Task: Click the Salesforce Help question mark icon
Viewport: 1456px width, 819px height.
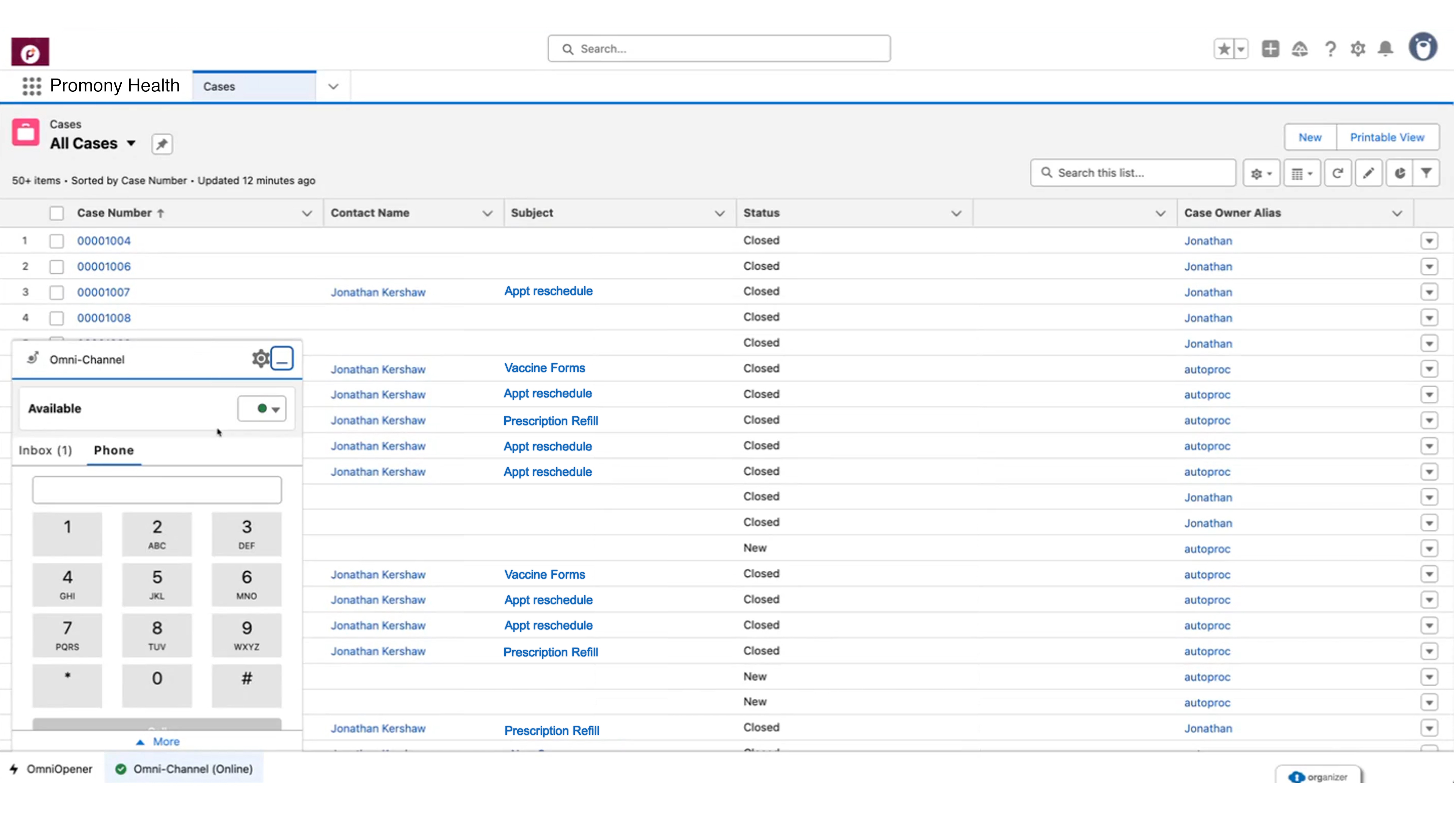Action: click(x=1330, y=49)
